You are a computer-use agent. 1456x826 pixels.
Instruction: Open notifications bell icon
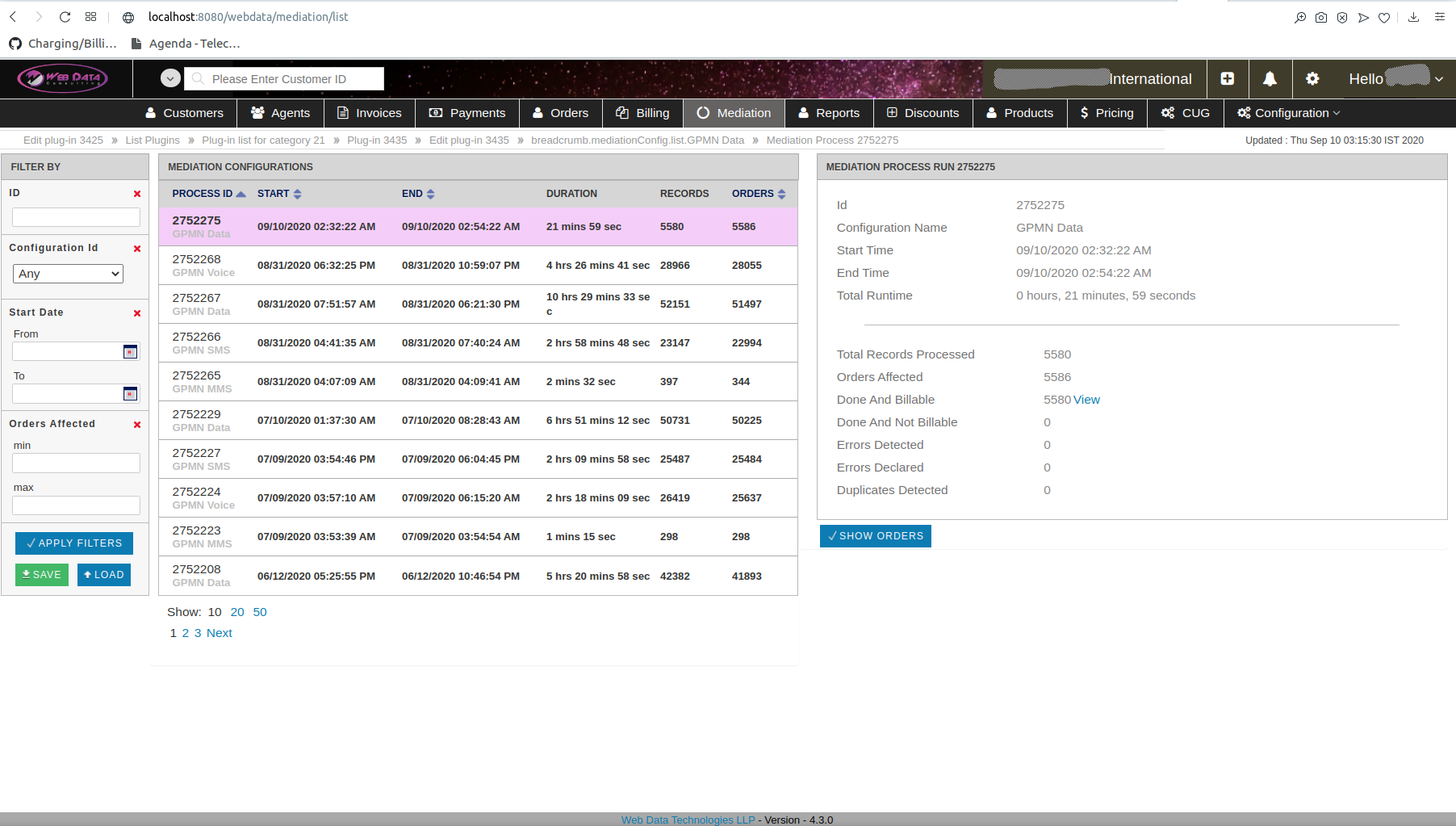coord(1270,78)
